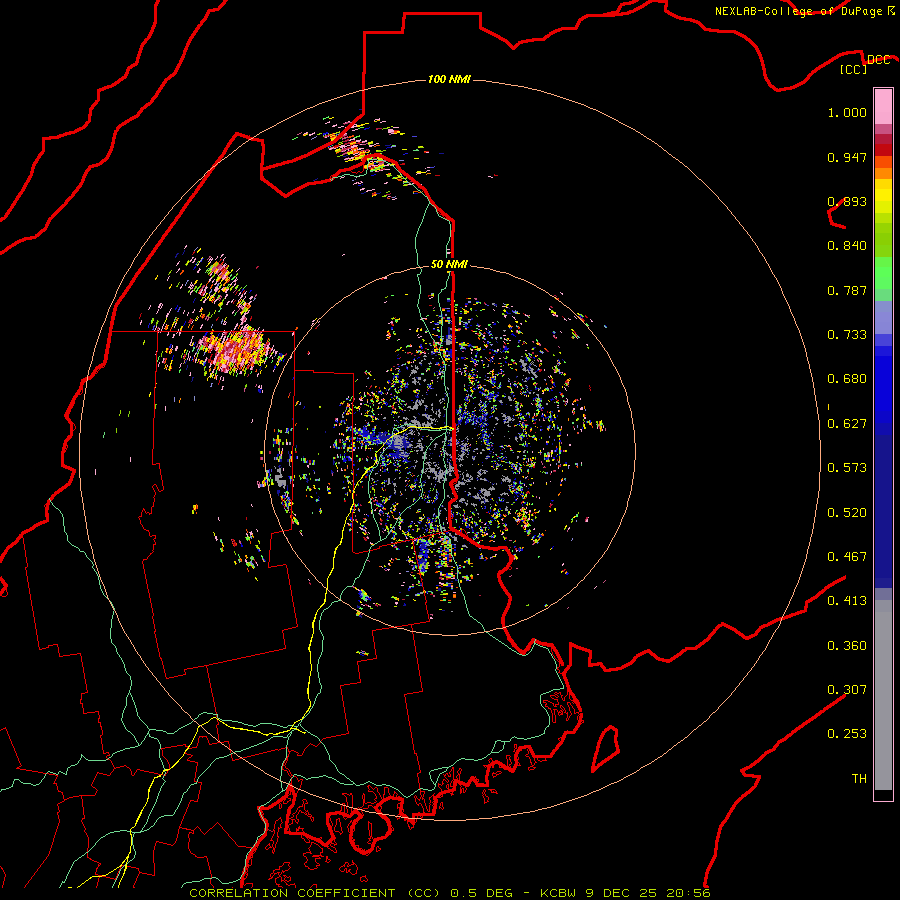This screenshot has width=900, height=900.
Task: Click the 0.787 color scale value
Action: (847, 290)
